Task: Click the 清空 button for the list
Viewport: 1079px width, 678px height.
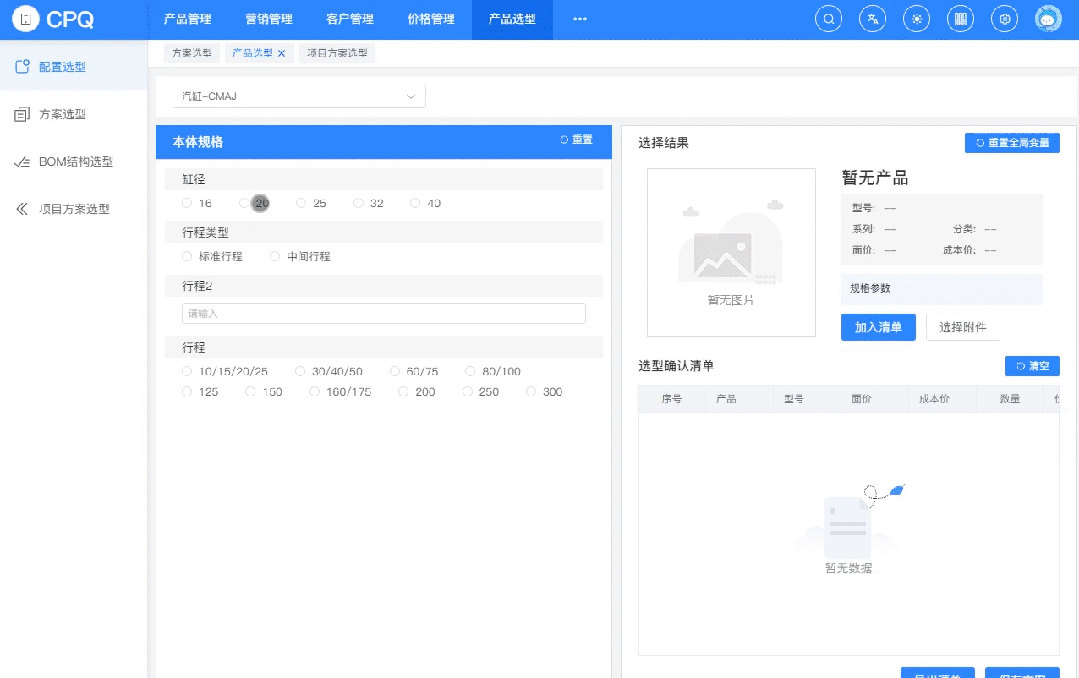Action: point(1032,366)
